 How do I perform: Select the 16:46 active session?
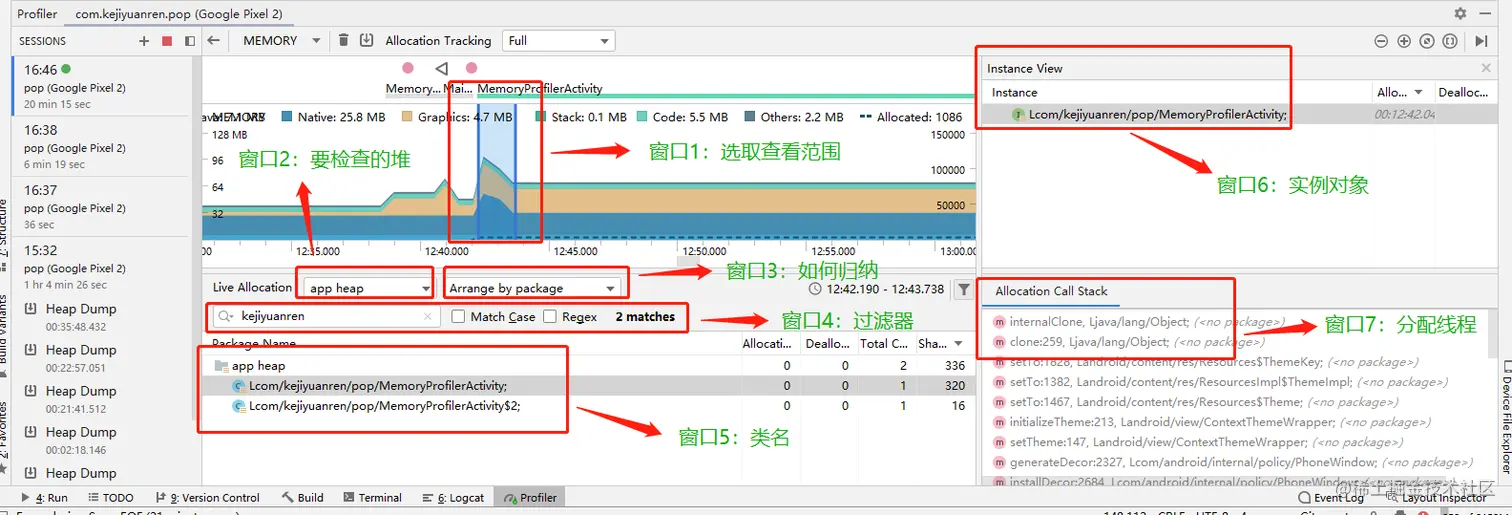[x=100, y=87]
